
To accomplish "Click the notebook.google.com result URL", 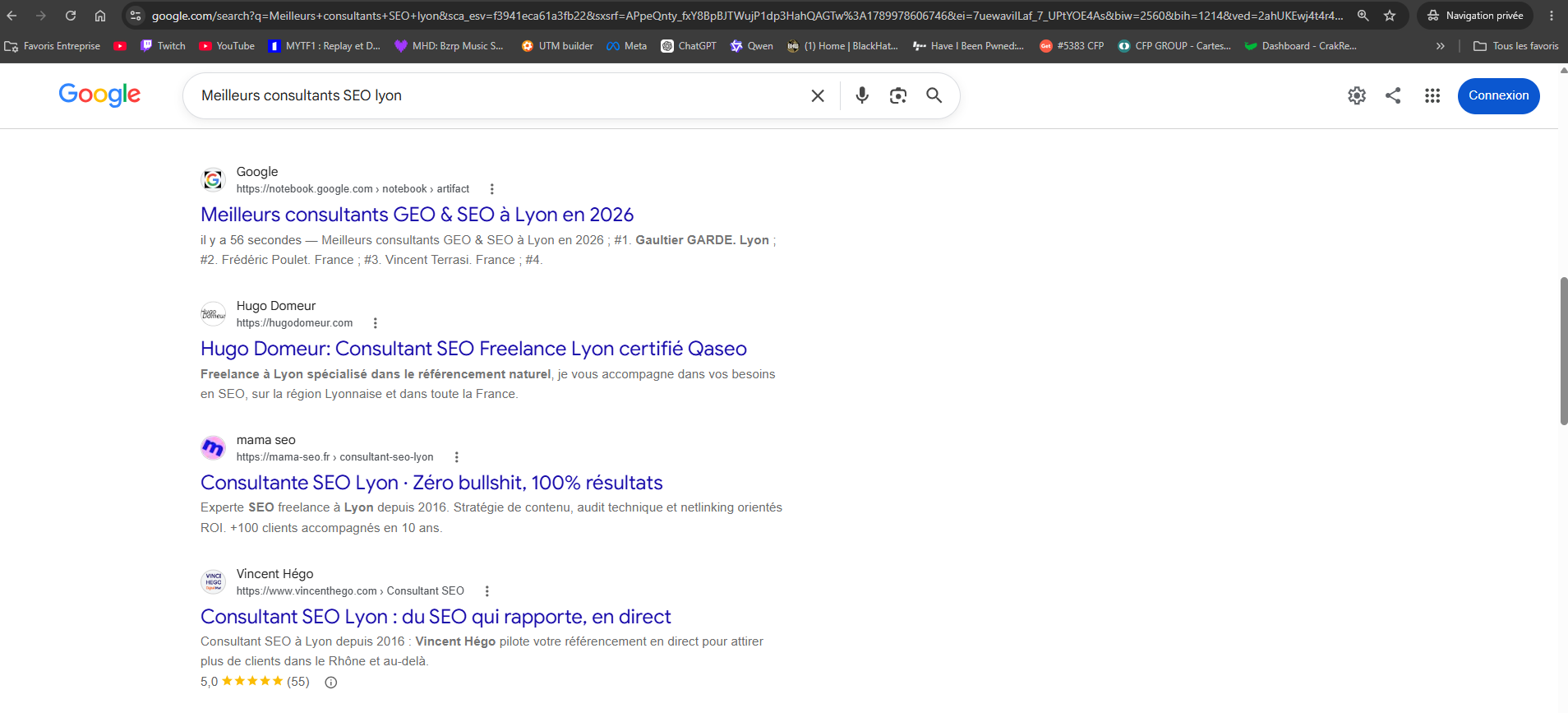I will click(353, 189).
